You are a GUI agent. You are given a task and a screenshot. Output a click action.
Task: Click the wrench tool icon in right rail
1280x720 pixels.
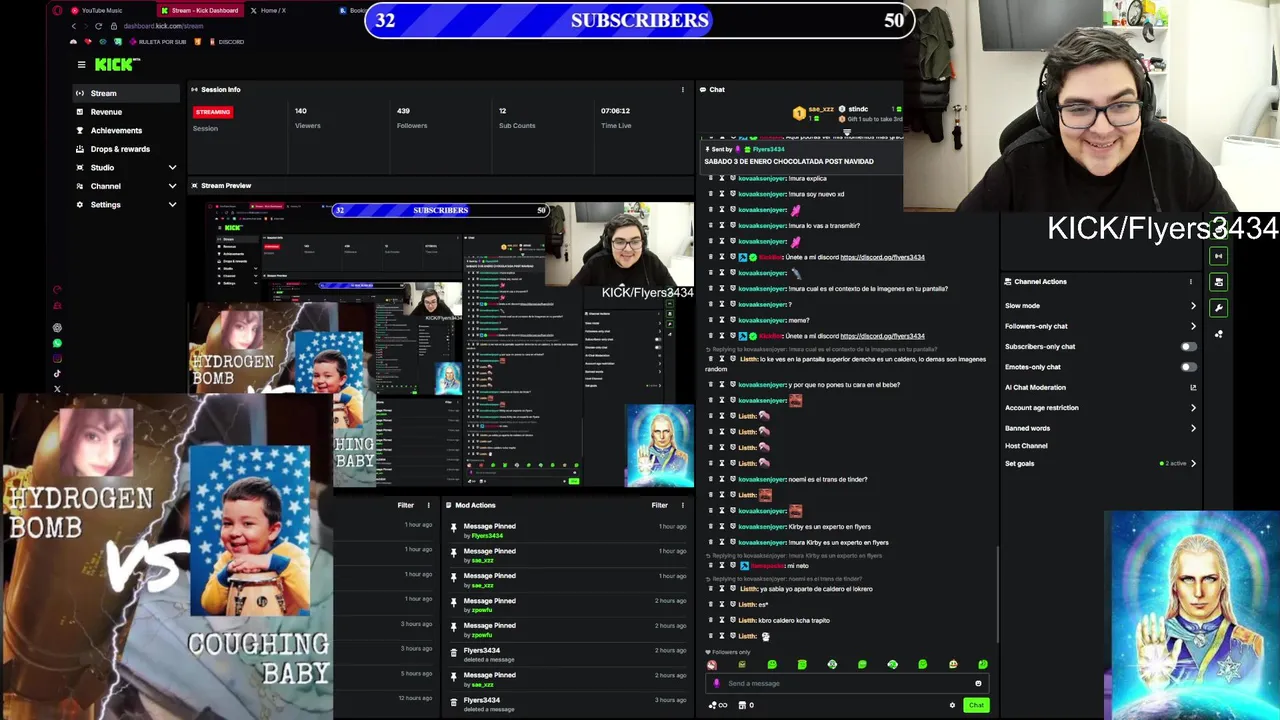click(x=1218, y=308)
